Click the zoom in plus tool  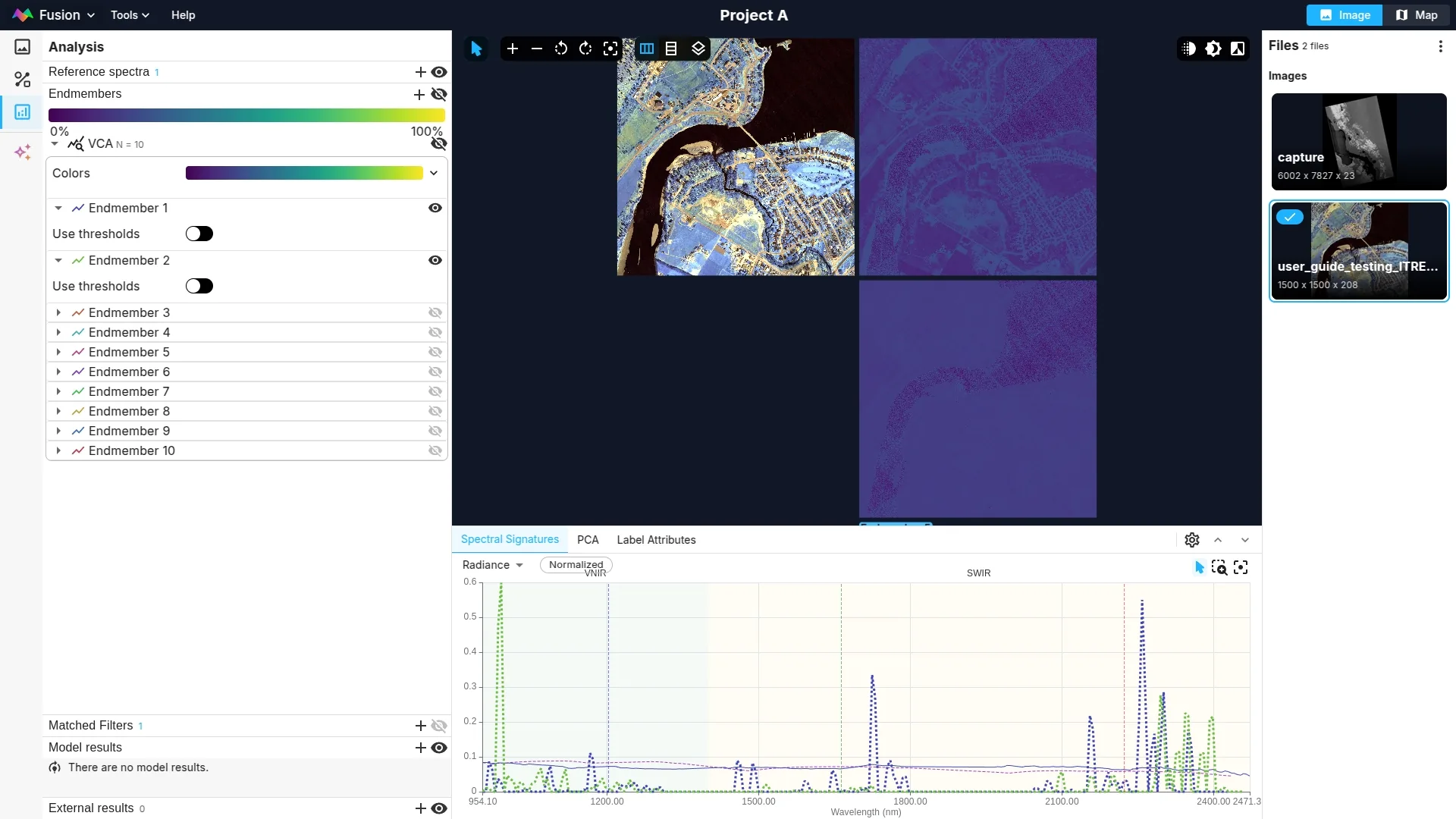coord(513,49)
